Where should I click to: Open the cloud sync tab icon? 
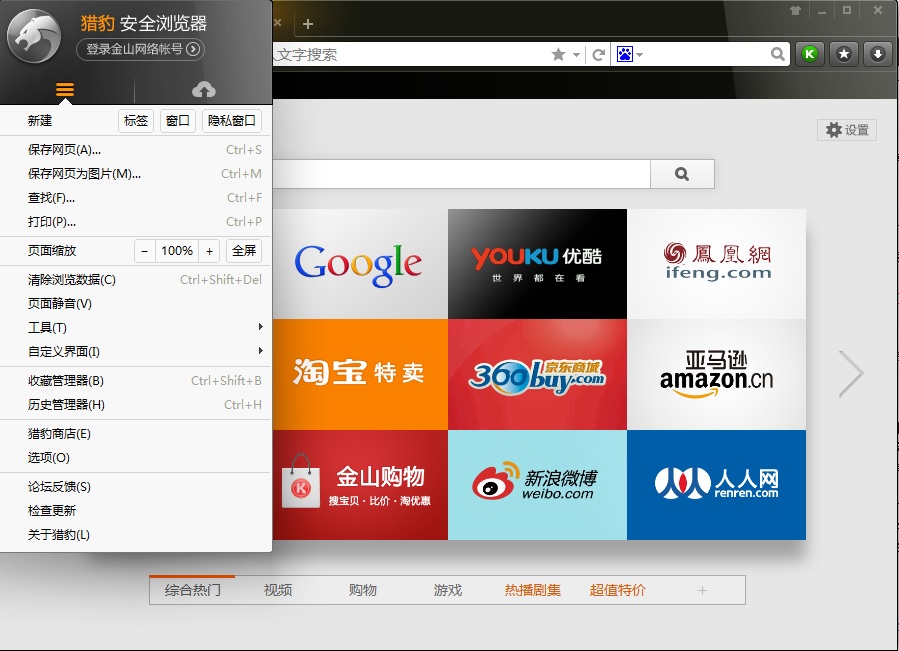[x=203, y=91]
